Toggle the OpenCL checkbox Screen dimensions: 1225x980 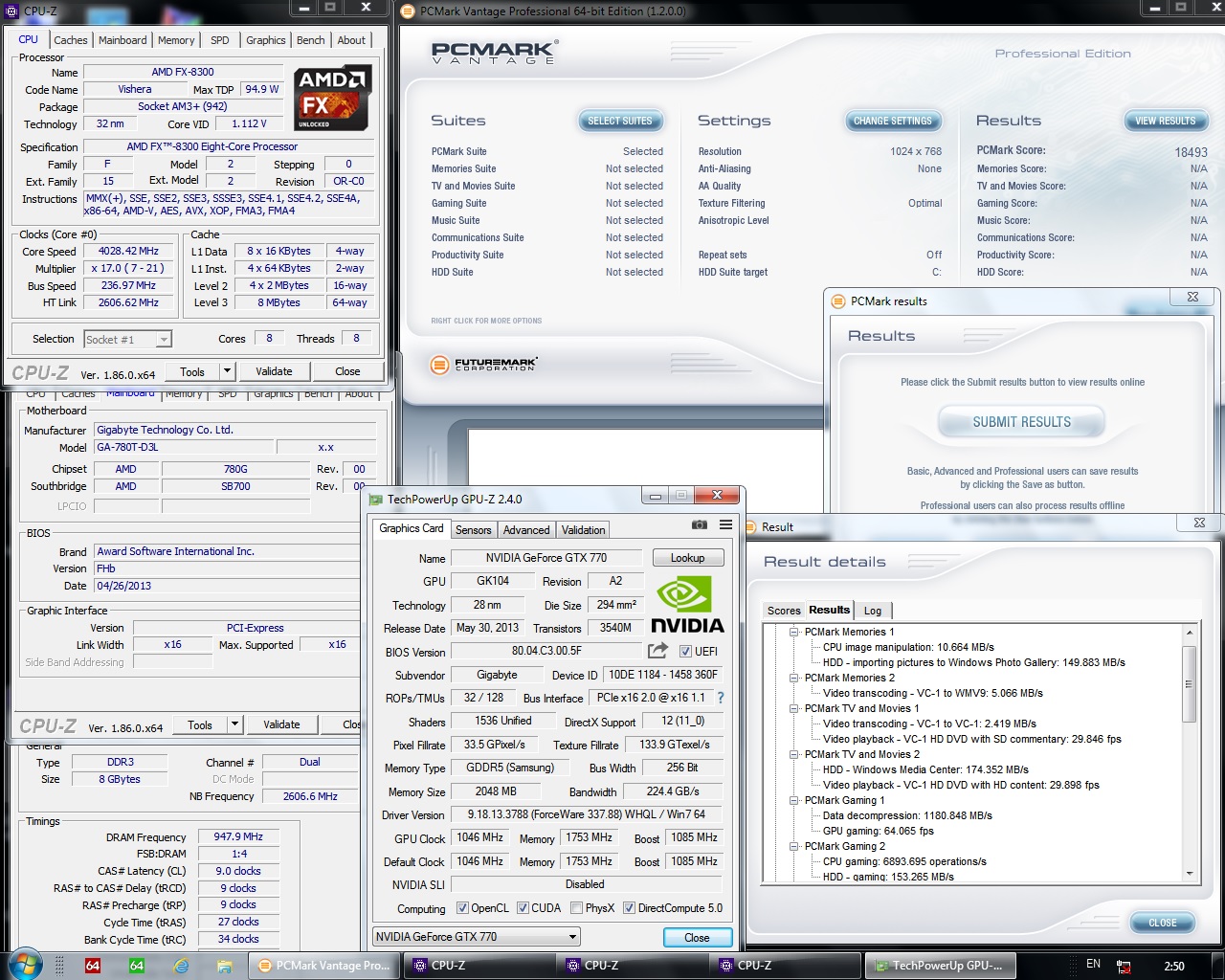pos(463,908)
